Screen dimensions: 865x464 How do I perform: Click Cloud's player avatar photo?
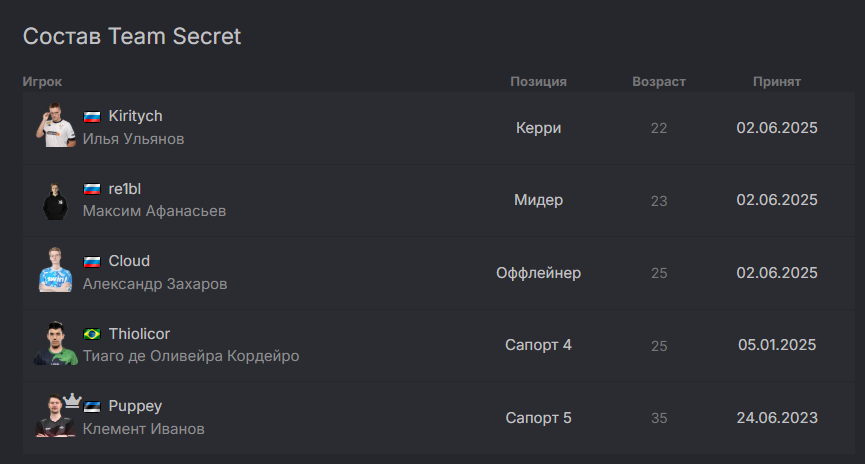[x=56, y=272]
